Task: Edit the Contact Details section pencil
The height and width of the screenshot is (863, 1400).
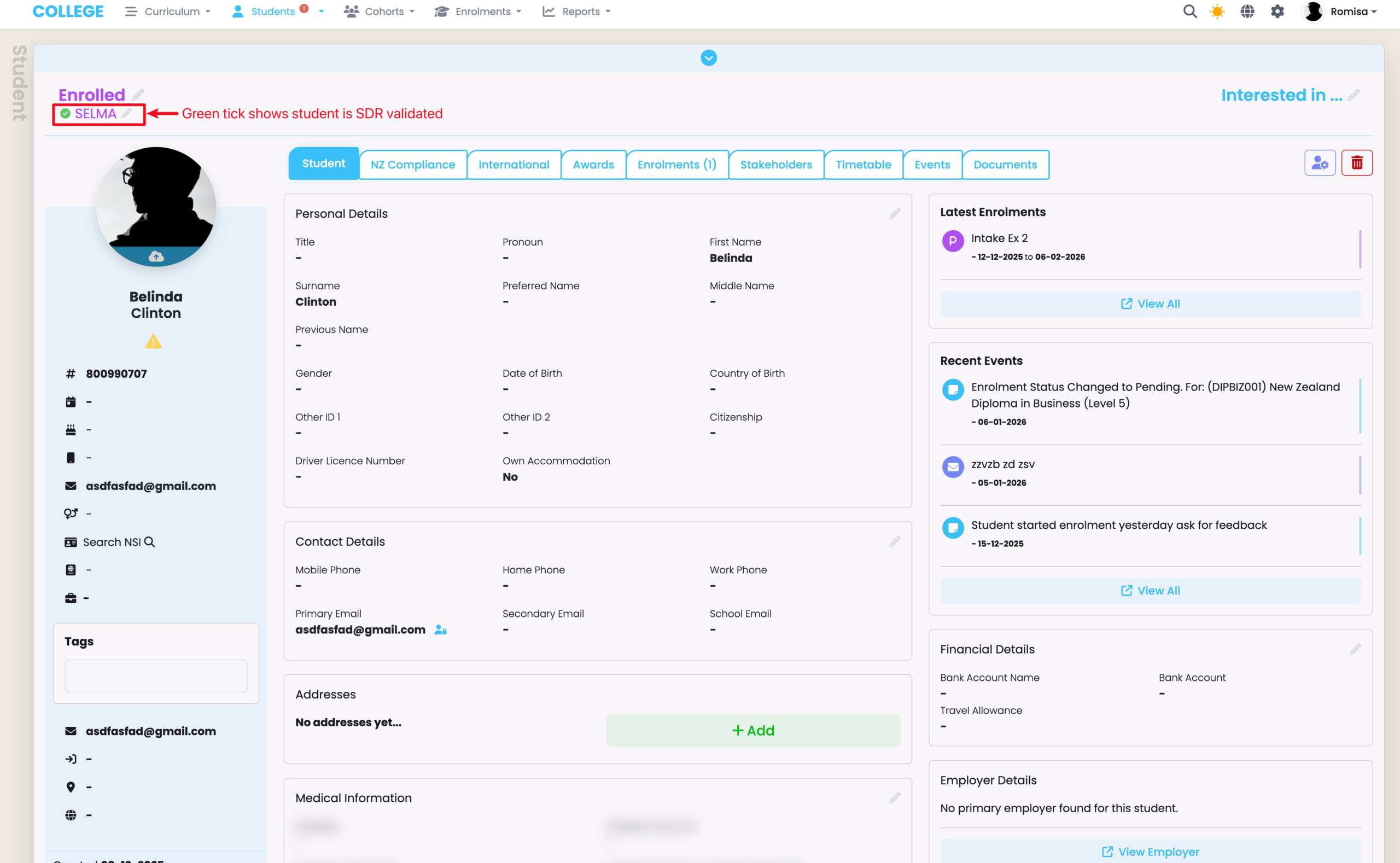Action: point(894,541)
